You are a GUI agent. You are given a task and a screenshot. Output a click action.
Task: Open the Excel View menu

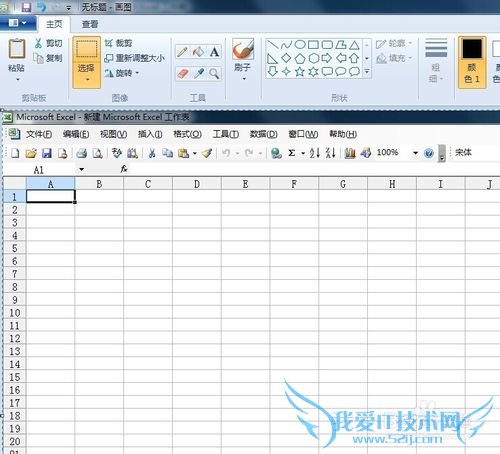tap(113, 134)
